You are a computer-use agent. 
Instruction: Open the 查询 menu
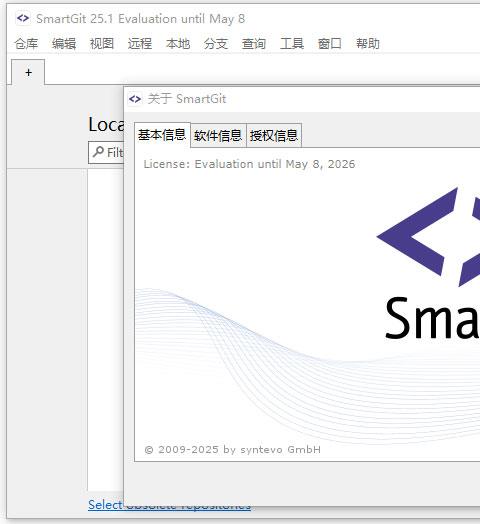pos(254,43)
